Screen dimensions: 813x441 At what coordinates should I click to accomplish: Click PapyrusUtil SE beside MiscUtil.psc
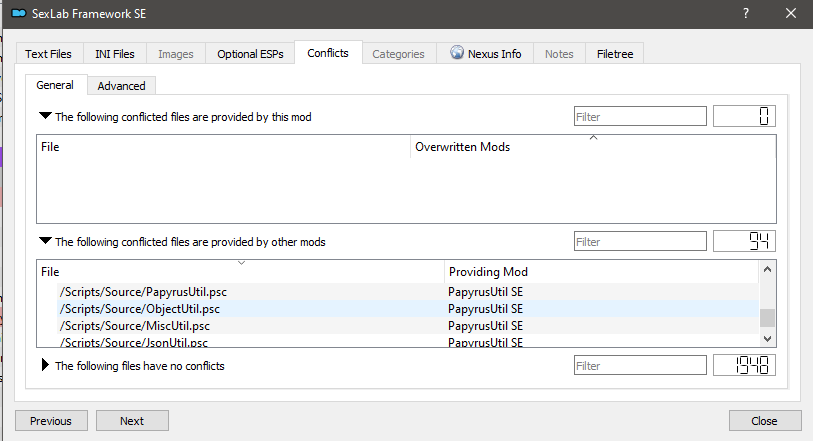[485, 326]
